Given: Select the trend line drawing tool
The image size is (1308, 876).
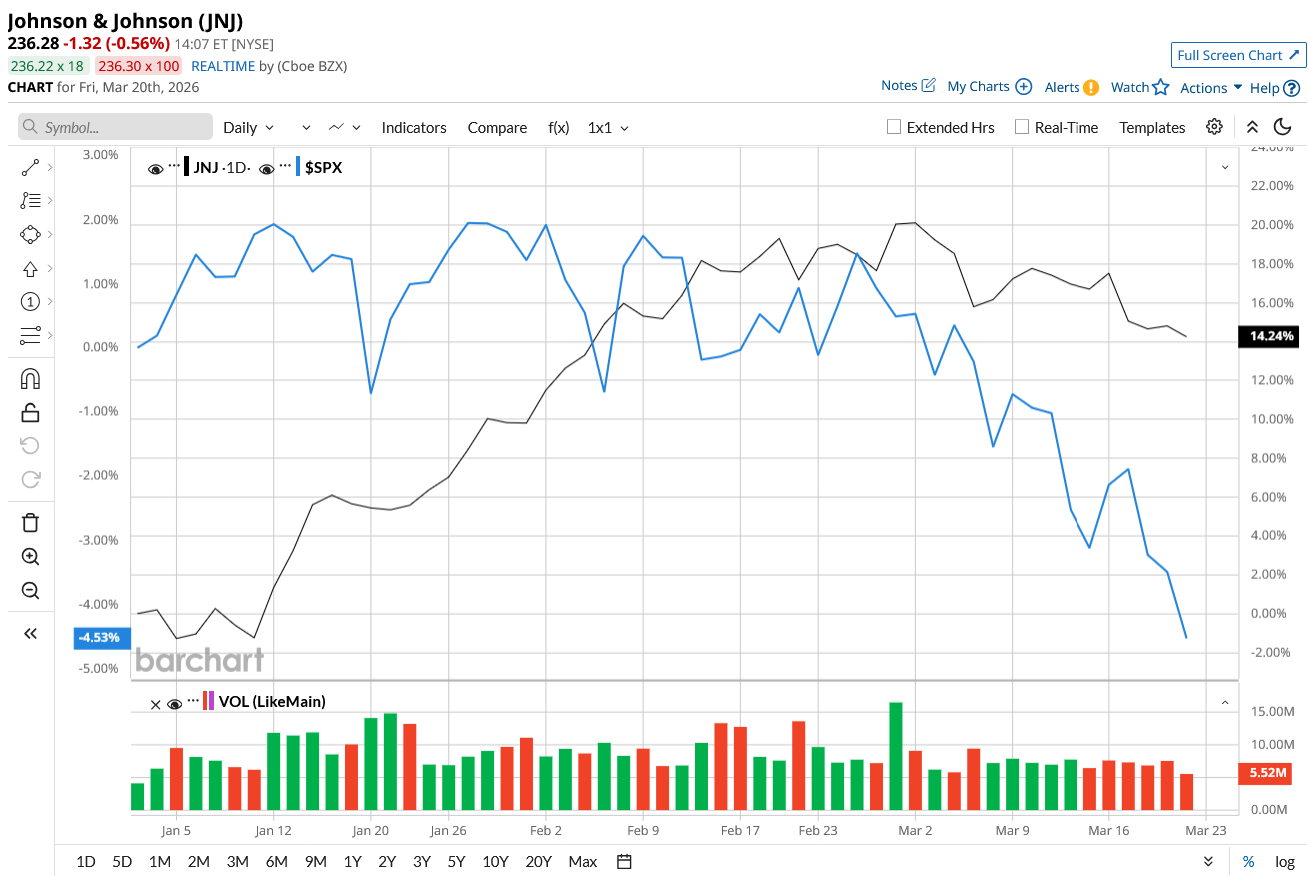Looking at the screenshot, I should pyautogui.click(x=30, y=168).
